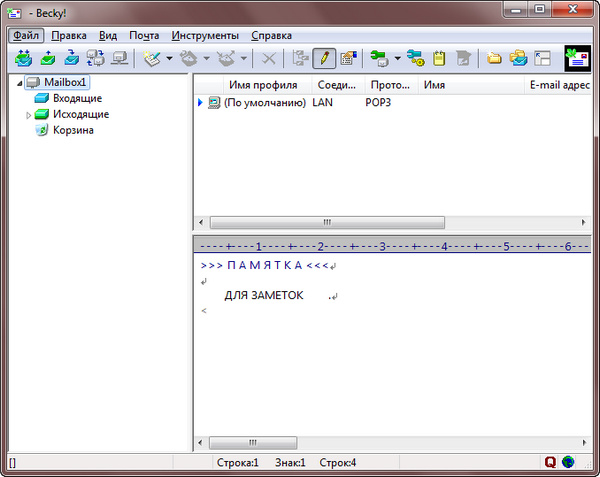Click the Строка:1 status field
Image resolution: width=600 pixels, height=477 pixels.
click(x=238, y=463)
